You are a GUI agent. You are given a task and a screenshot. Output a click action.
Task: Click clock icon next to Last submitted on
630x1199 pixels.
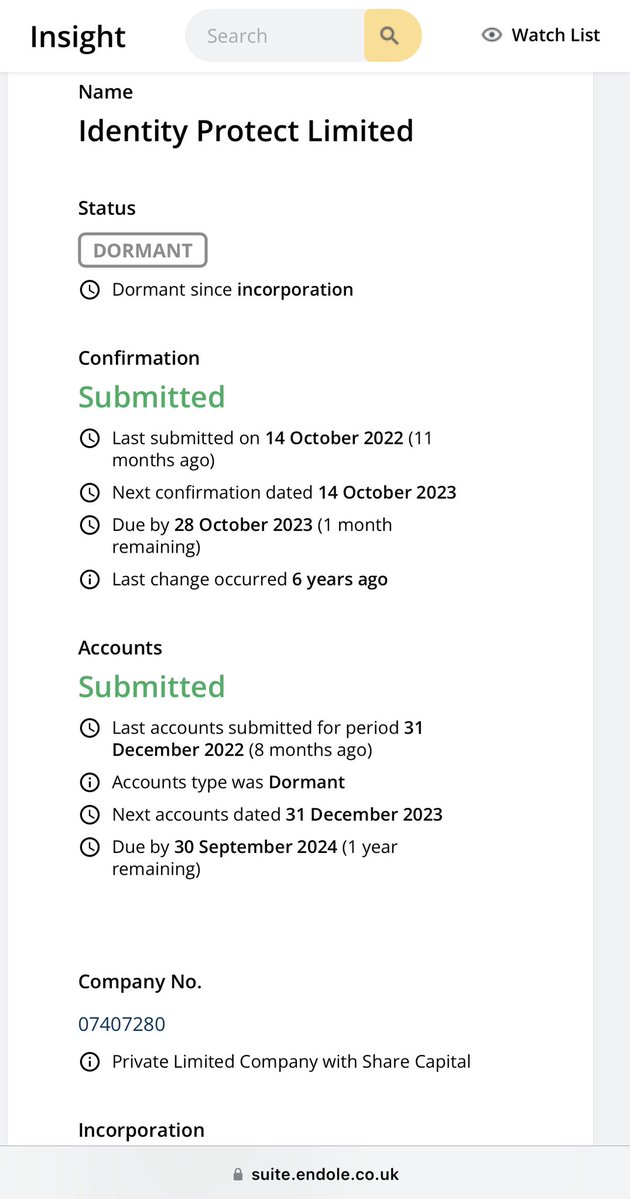pyautogui.click(x=89, y=438)
